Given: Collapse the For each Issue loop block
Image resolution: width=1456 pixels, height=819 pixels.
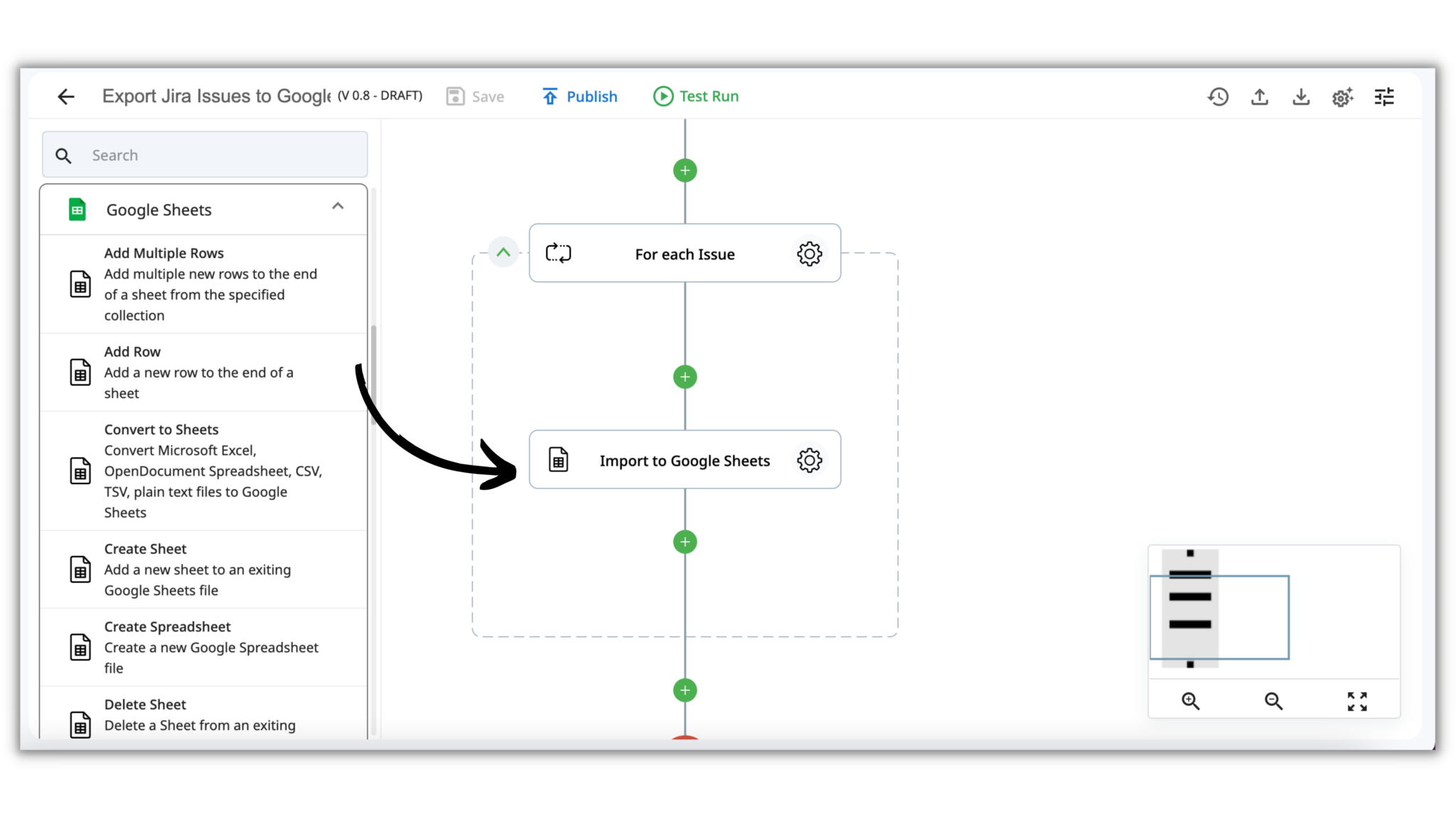Looking at the screenshot, I should 503,252.
